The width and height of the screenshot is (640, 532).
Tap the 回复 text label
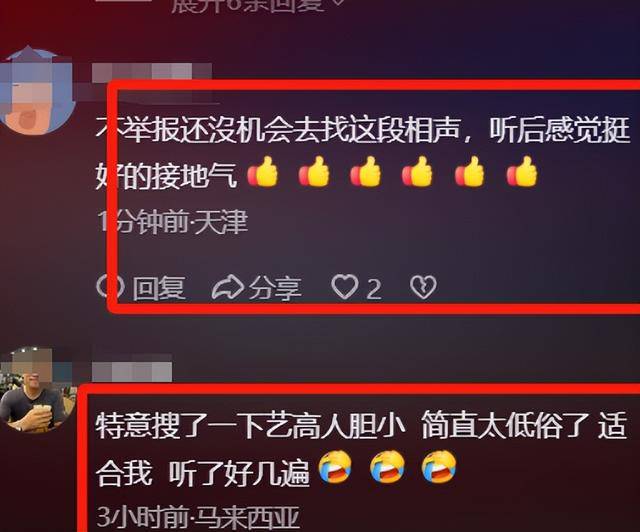click(159, 288)
